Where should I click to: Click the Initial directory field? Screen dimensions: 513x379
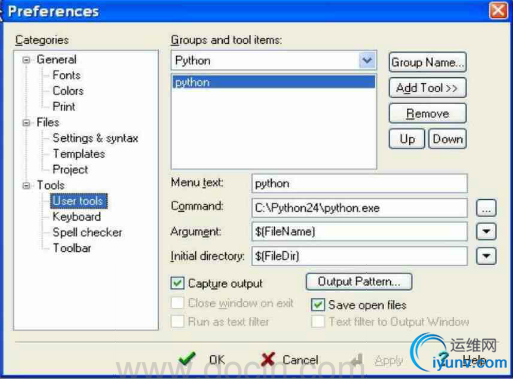click(360, 256)
